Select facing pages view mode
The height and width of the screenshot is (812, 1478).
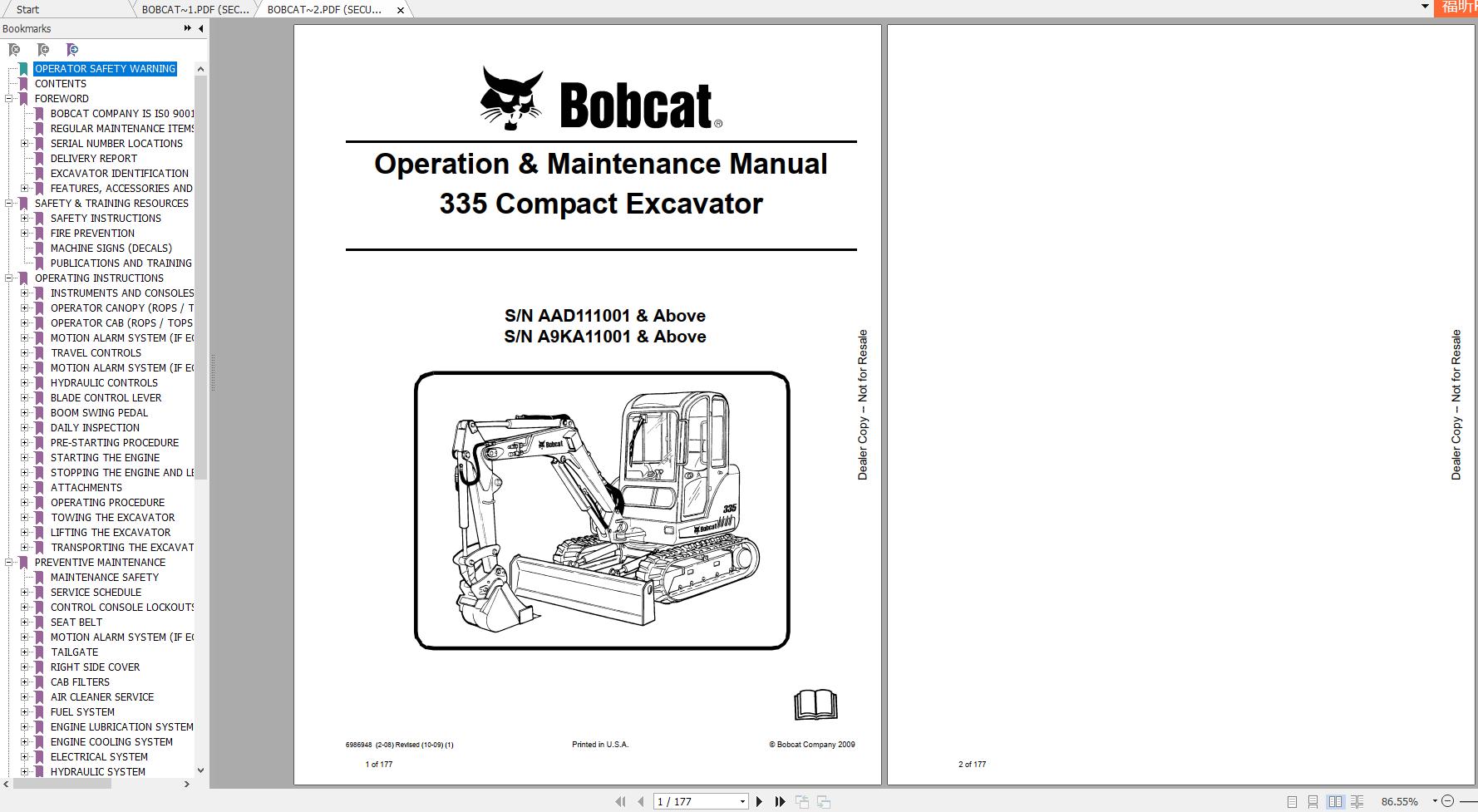[1337, 801]
